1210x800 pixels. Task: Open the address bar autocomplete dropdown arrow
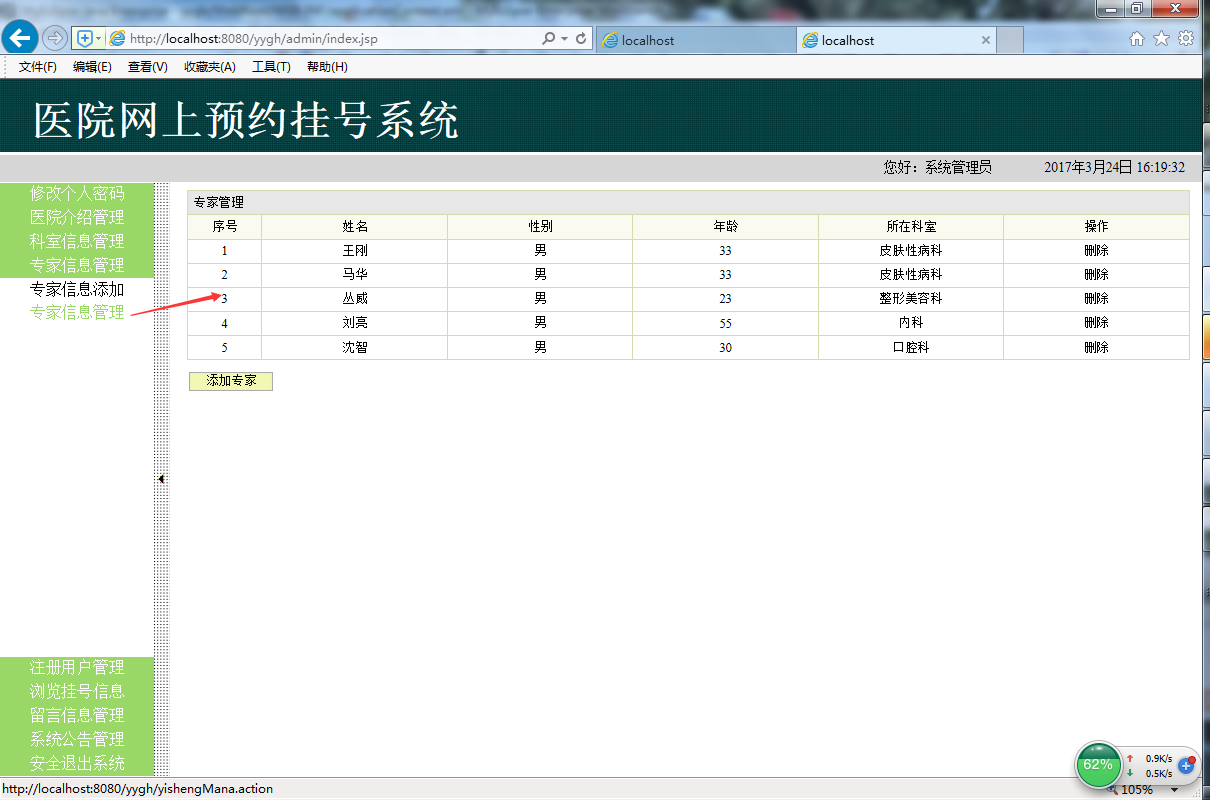[564, 38]
